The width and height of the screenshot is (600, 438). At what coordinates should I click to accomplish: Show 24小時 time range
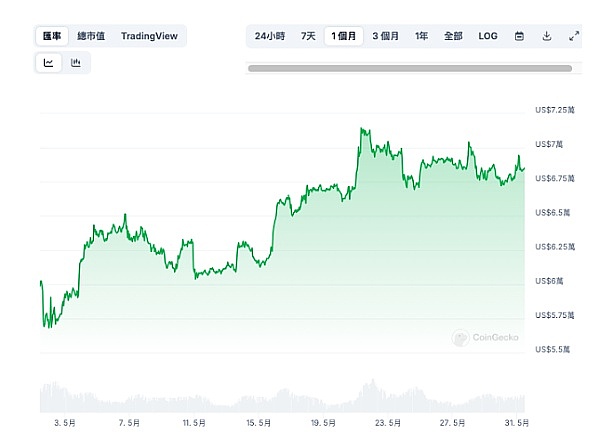[270, 36]
